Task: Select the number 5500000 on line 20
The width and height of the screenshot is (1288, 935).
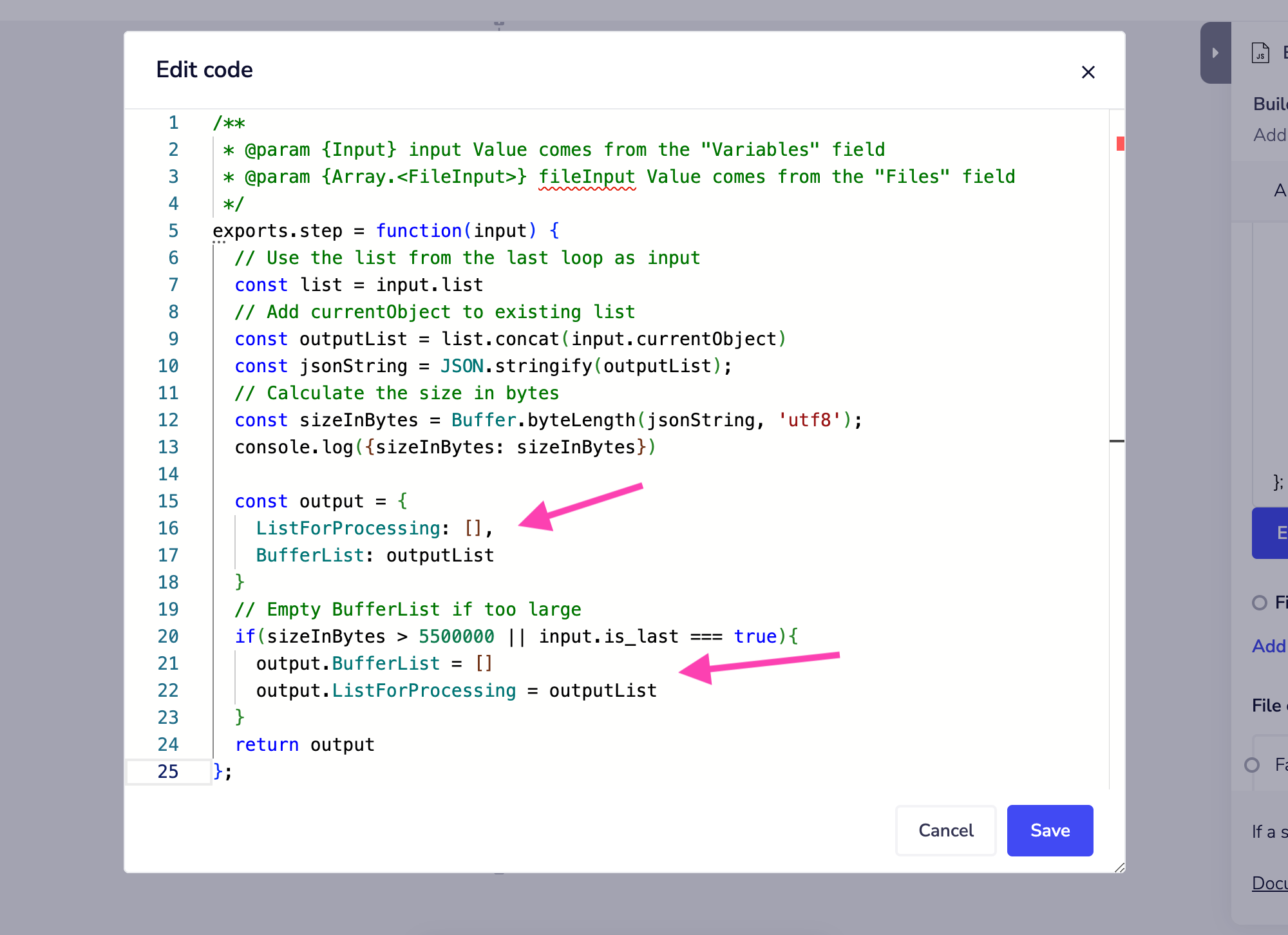Action: [456, 636]
